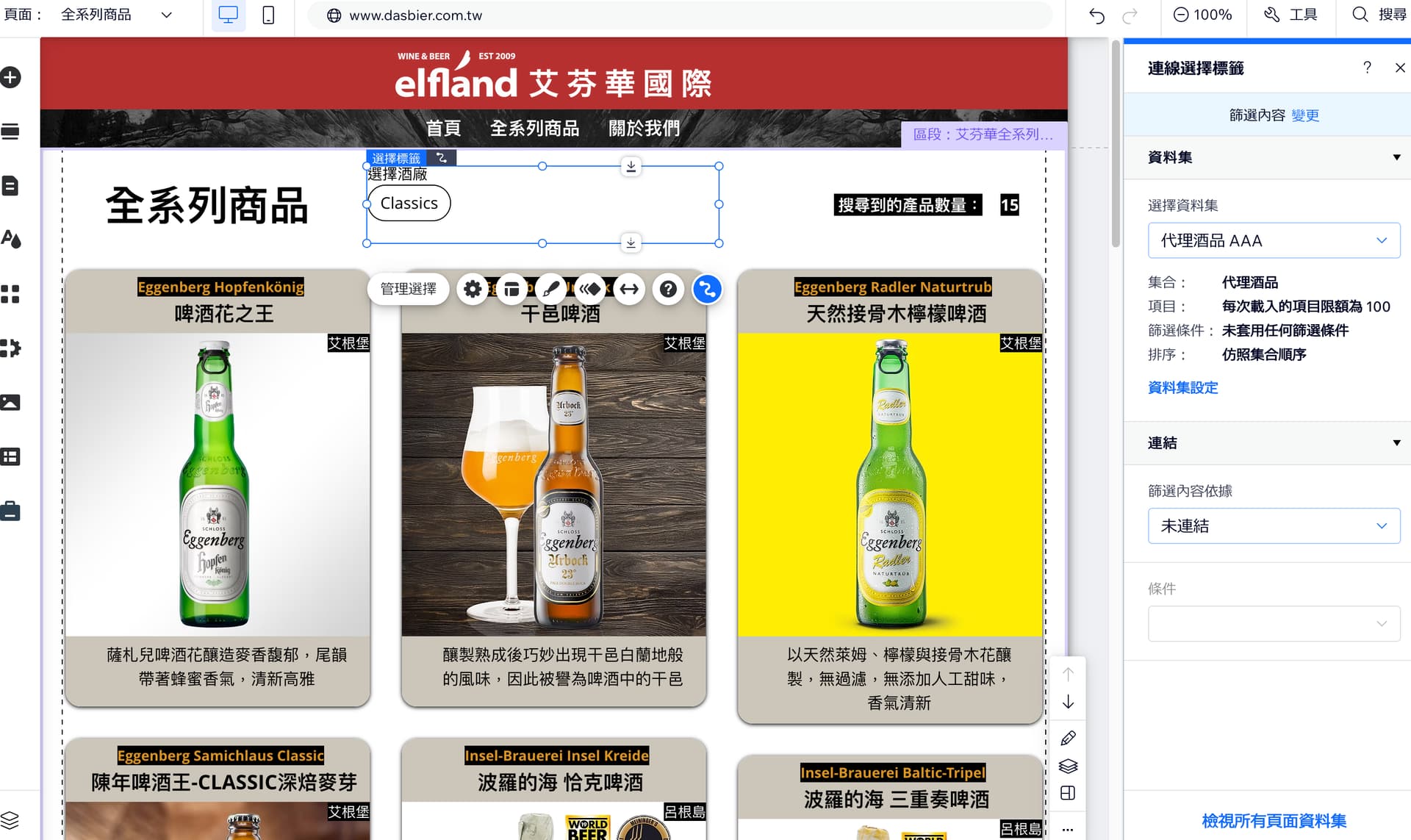Viewport: 1411px width, 840px height.
Task: Click the Undo arrow
Action: [1096, 15]
